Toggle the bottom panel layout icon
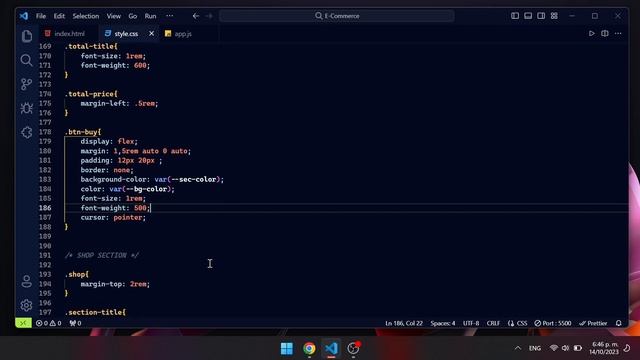The width and height of the screenshot is (640, 360). coord(528,16)
